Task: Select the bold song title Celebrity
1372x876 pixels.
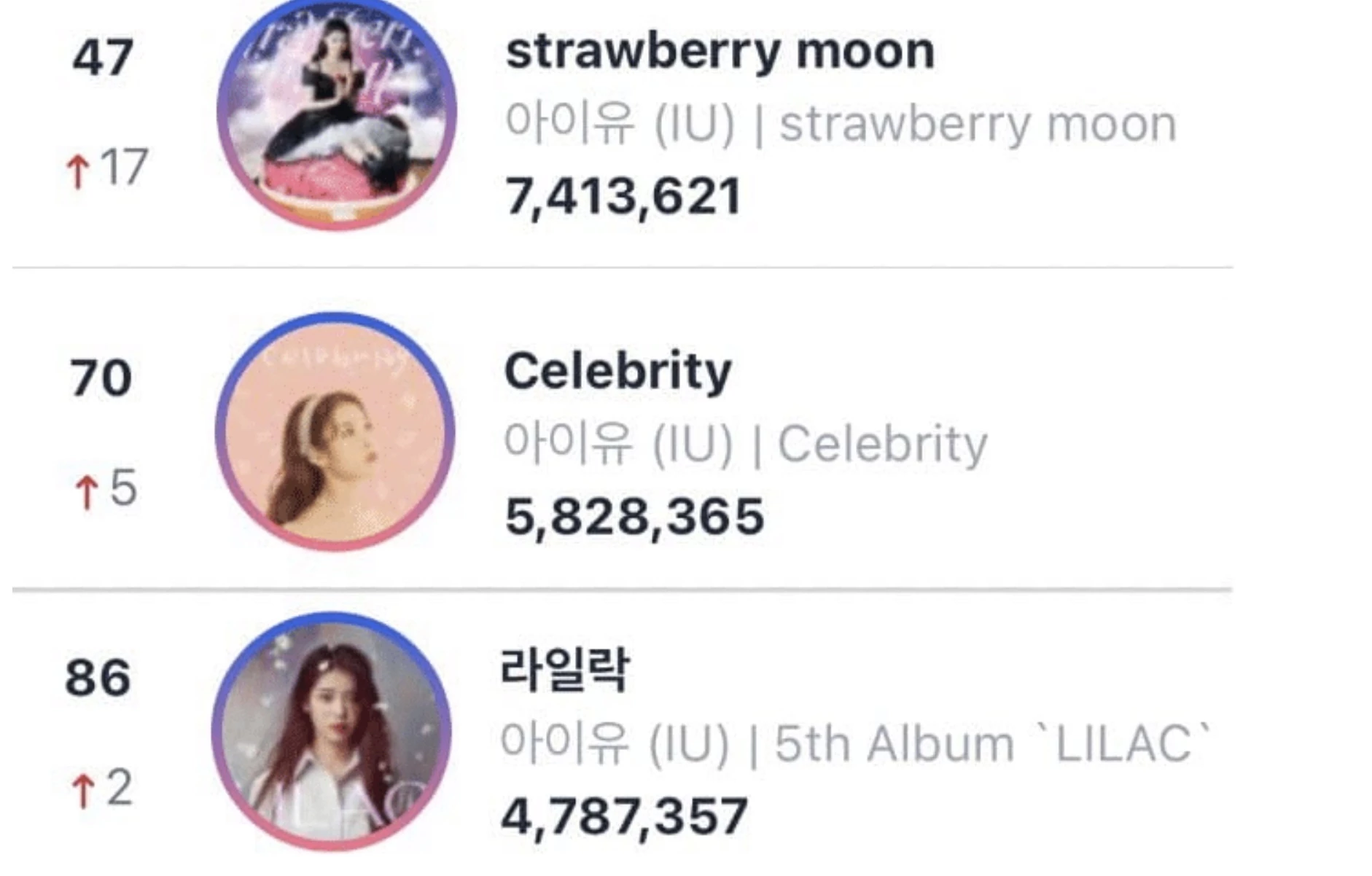Action: (x=617, y=372)
